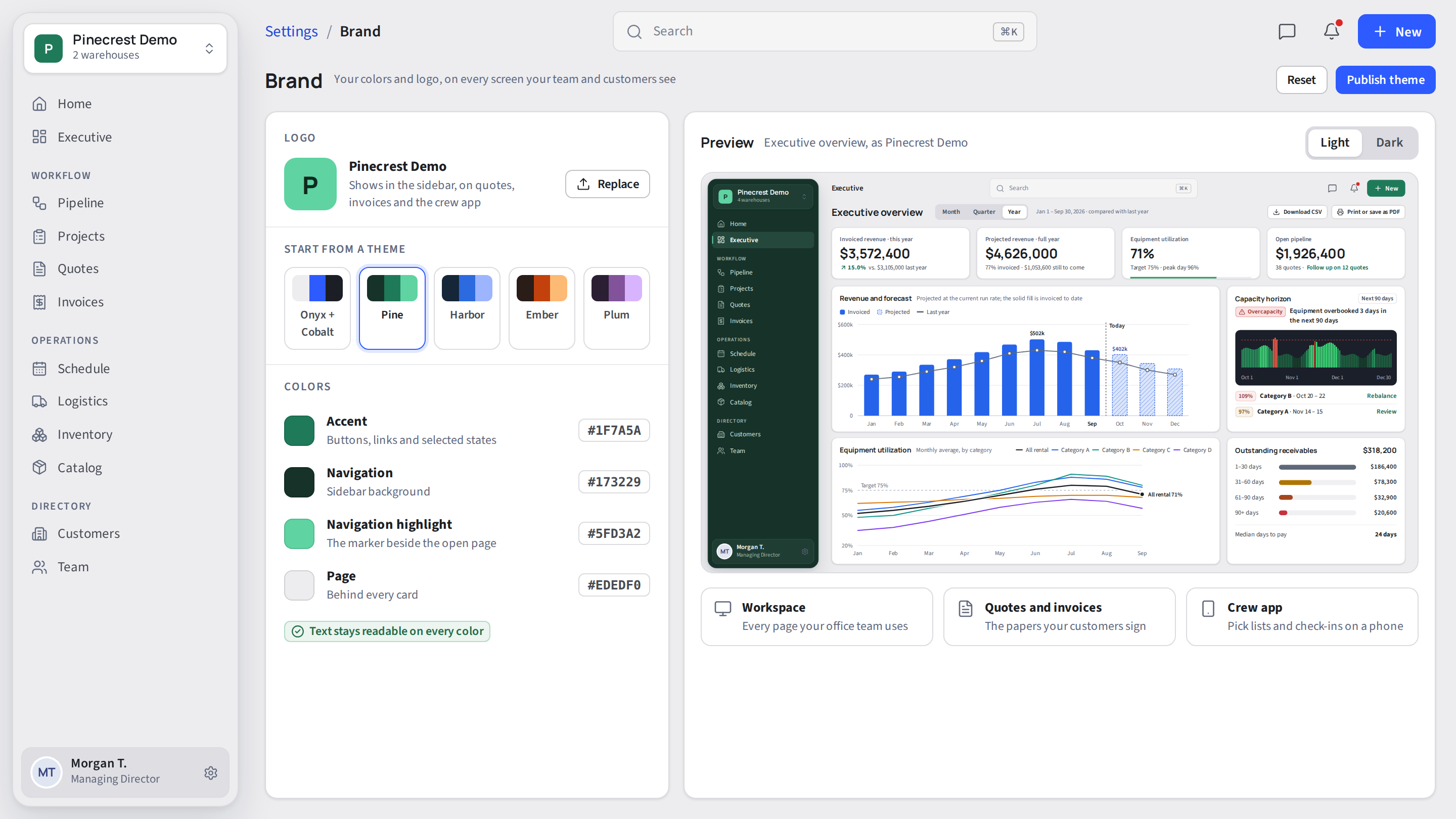1456x819 pixels.
Task: Open the Page color swatch
Action: 299,585
